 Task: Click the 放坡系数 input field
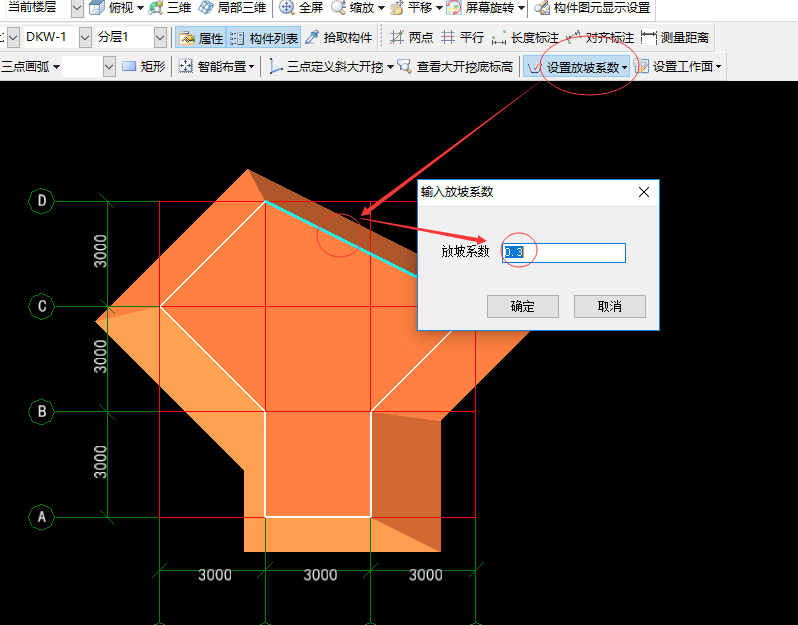click(x=564, y=252)
